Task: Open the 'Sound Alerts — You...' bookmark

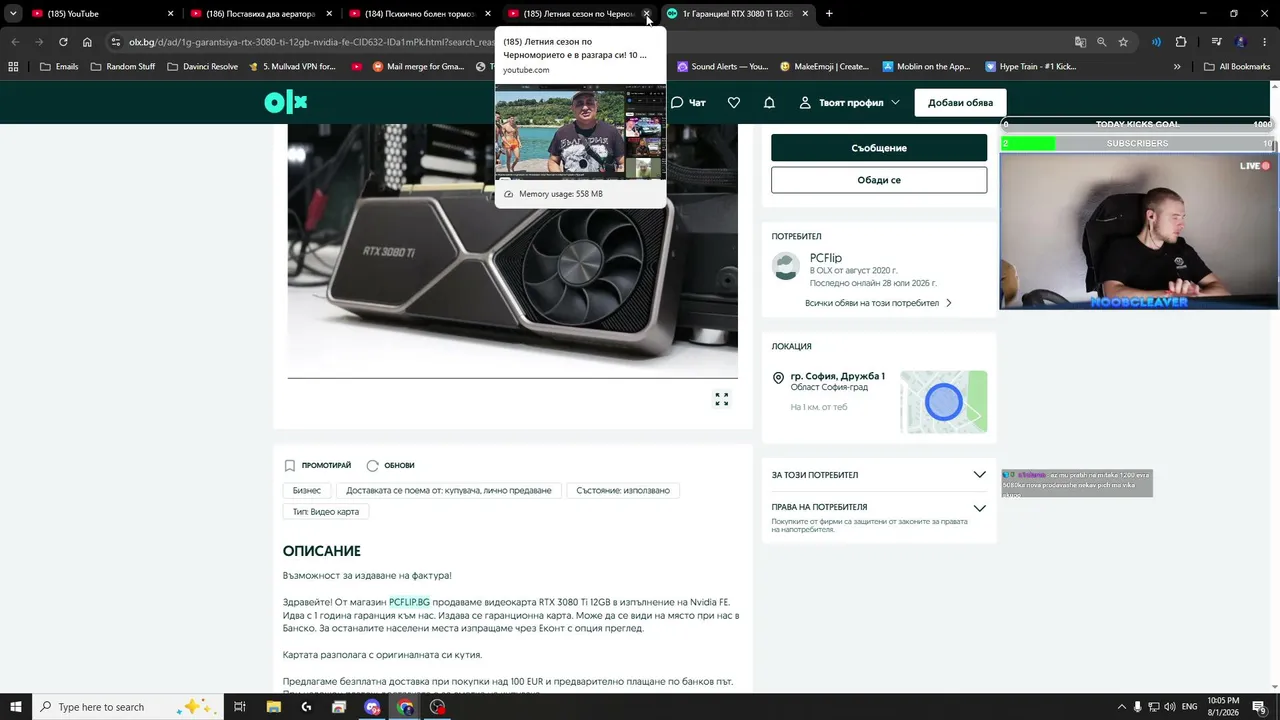Action: pyautogui.click(x=722, y=67)
